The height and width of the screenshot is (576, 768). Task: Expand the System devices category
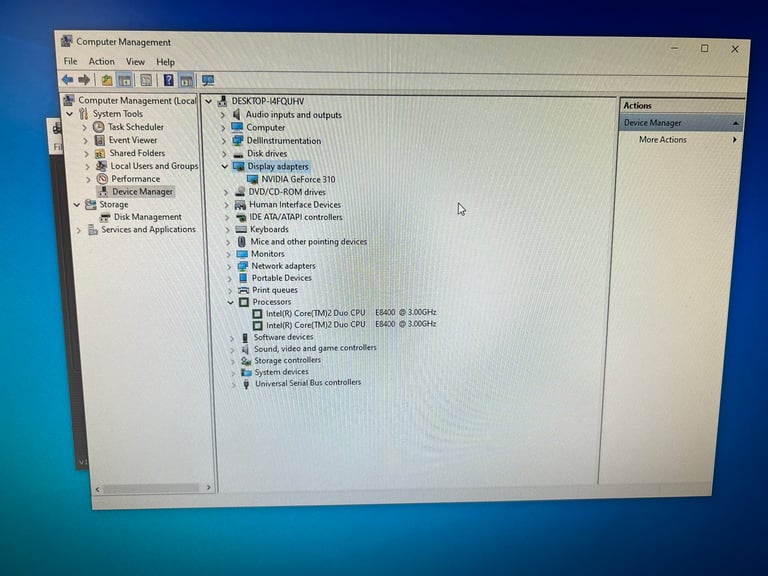tap(232, 373)
